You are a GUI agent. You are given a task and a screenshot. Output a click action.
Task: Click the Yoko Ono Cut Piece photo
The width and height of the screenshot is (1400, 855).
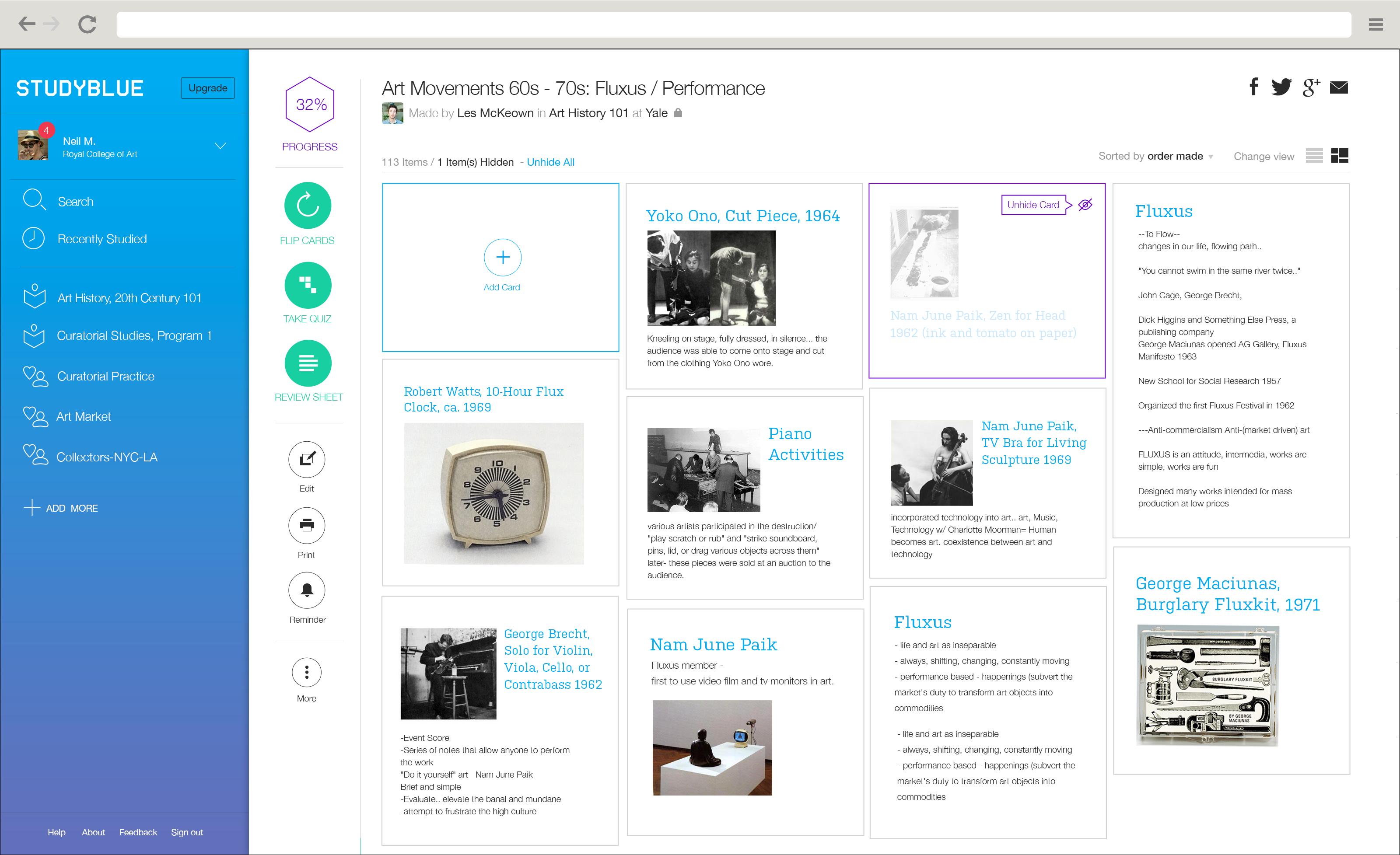click(x=711, y=278)
